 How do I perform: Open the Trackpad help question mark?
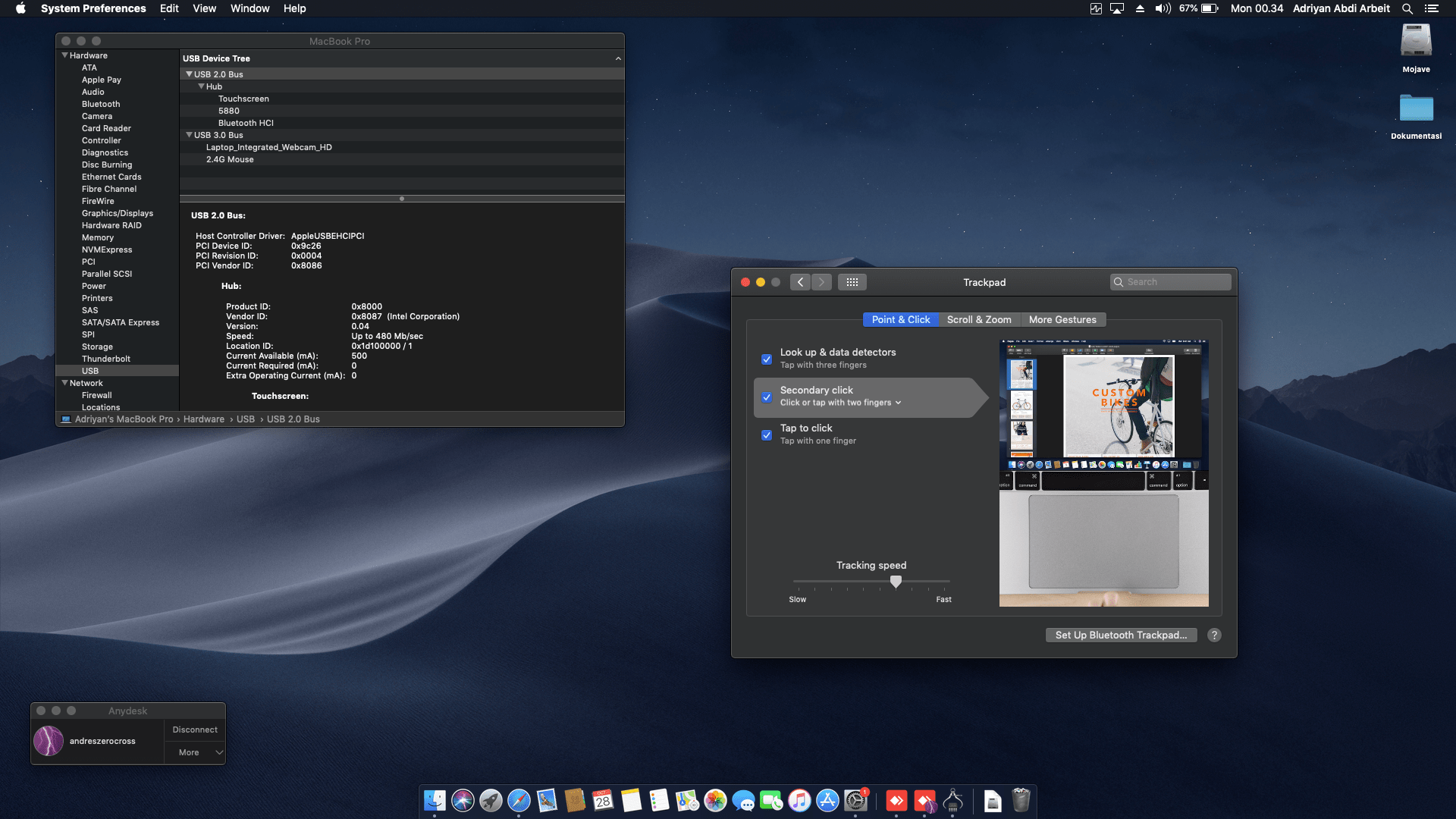[1214, 635]
